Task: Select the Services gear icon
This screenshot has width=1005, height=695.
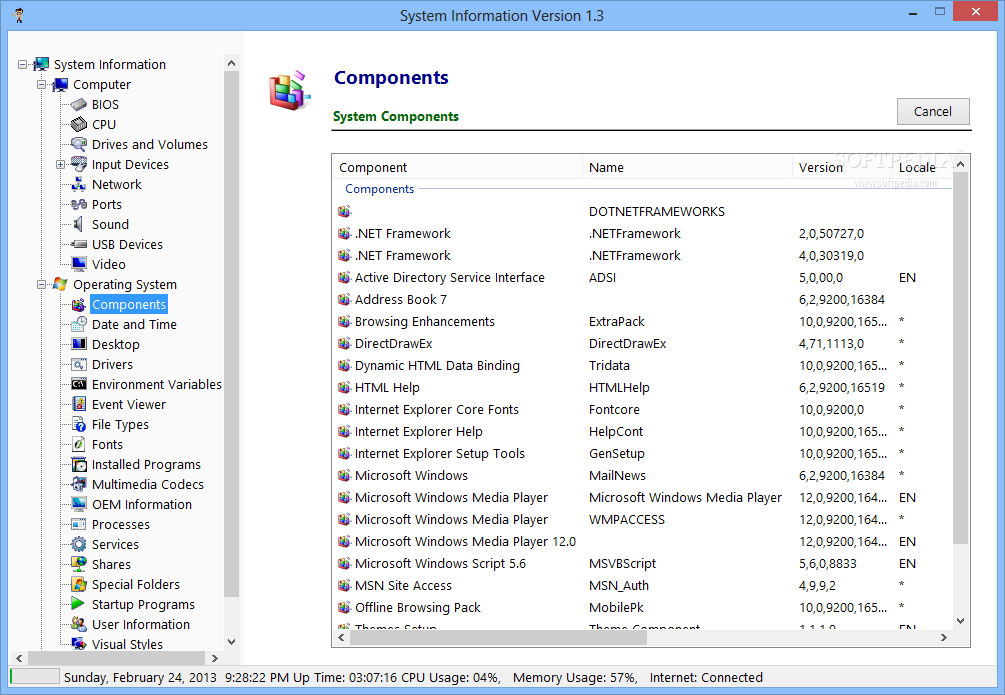Action: pos(79,544)
